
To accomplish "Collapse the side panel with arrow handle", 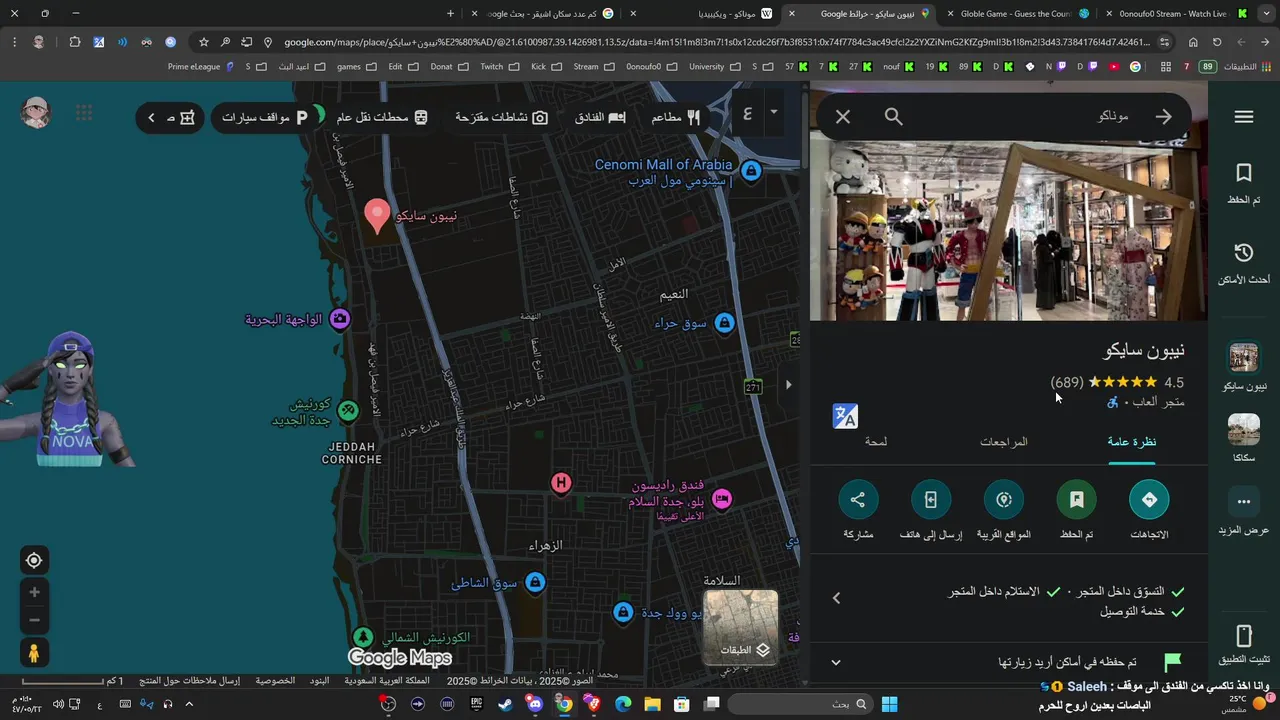I will tap(789, 384).
